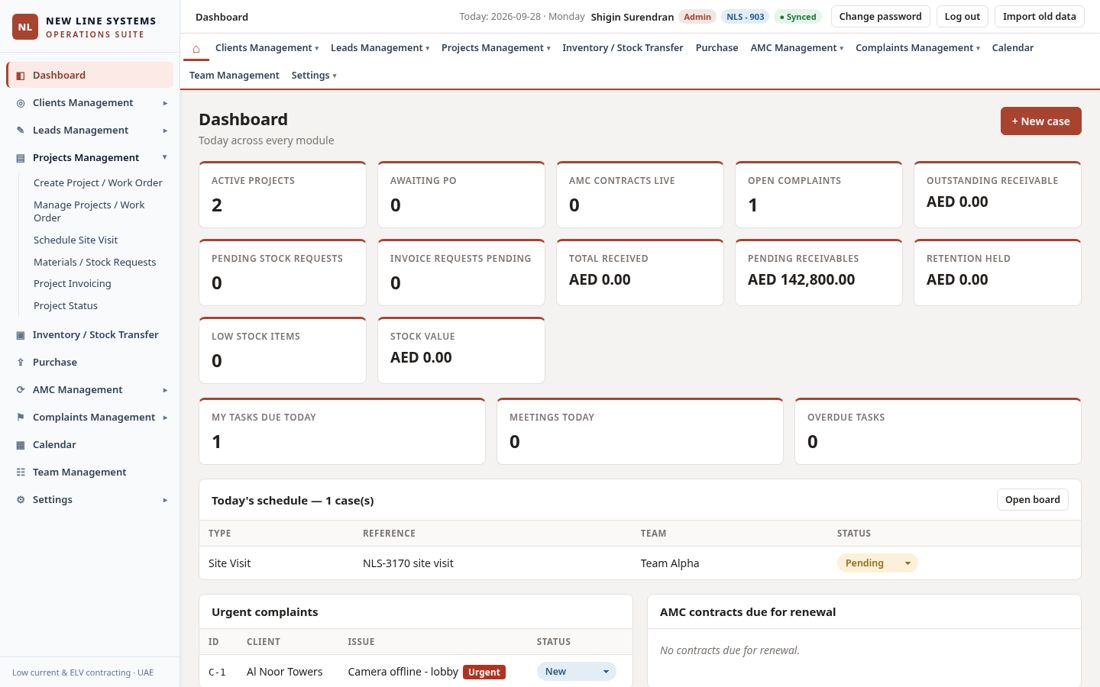Image resolution: width=1100 pixels, height=687 pixels.
Task: Click Import old data button
Action: click(x=1039, y=16)
